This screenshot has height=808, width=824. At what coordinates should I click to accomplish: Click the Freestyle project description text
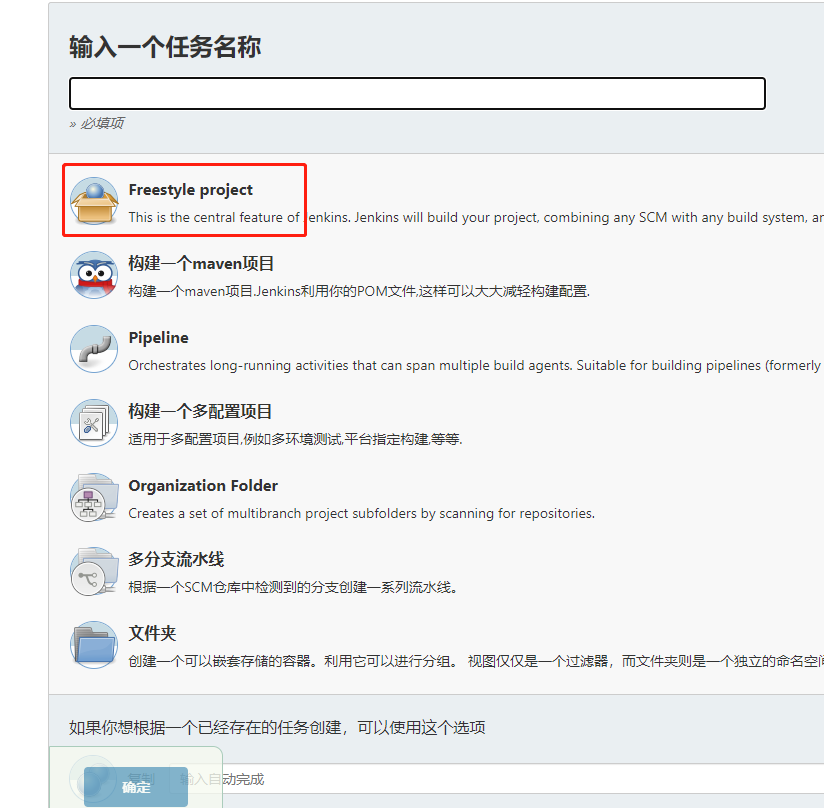click(476, 217)
